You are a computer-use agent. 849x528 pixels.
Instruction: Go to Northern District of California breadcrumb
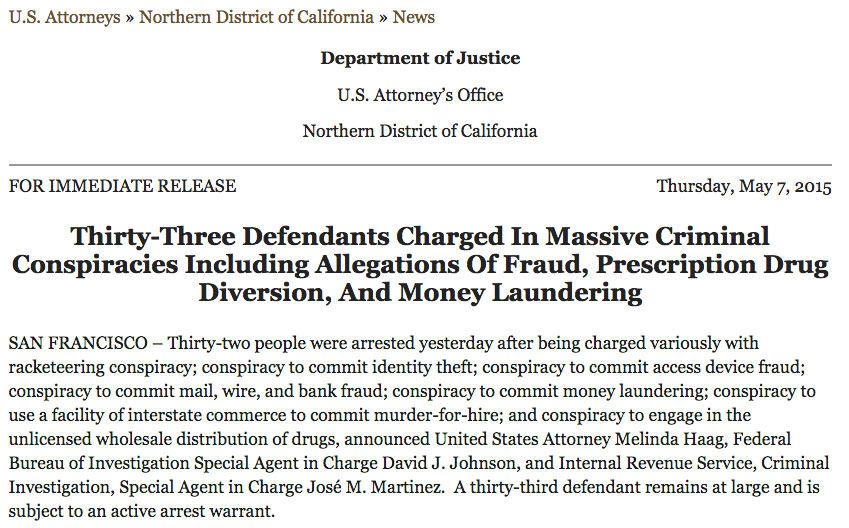point(257,17)
